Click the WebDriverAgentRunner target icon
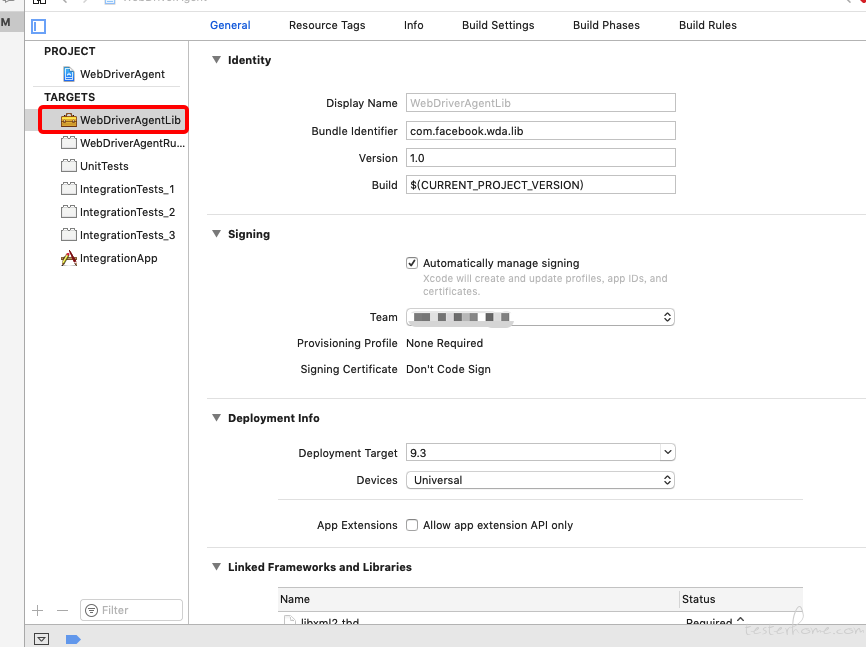The height and width of the screenshot is (647, 866). pos(69,143)
